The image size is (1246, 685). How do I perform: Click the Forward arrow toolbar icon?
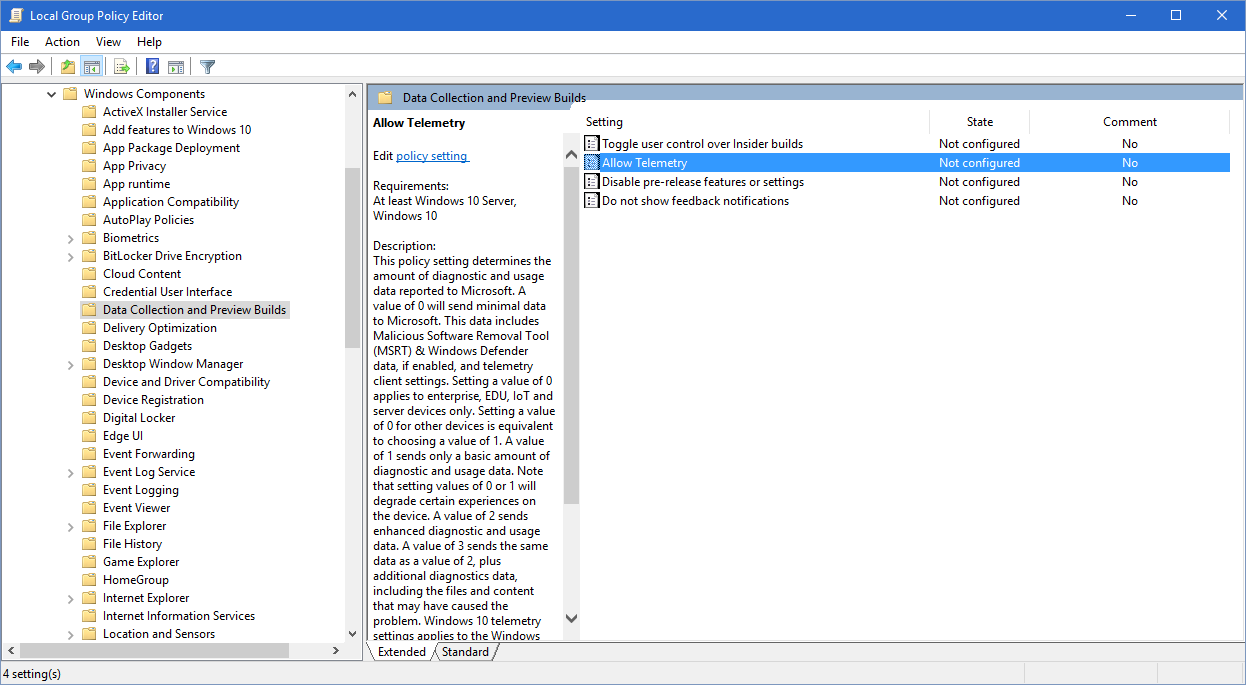pos(37,67)
